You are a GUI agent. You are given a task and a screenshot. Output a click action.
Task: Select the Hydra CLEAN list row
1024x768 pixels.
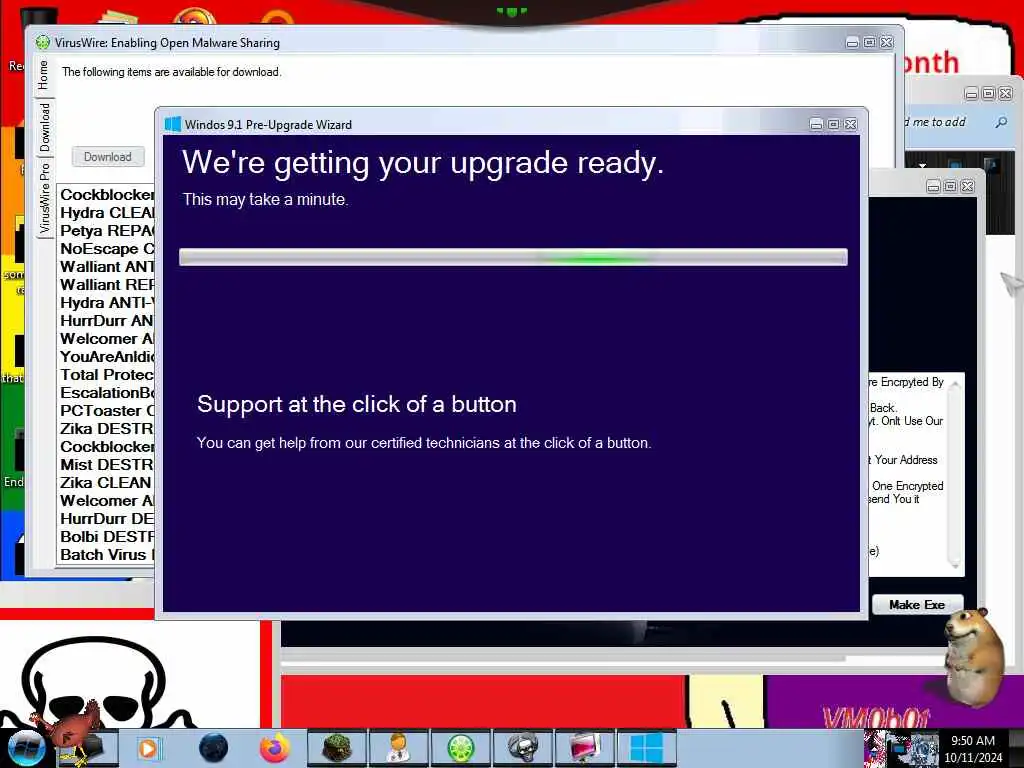click(x=107, y=213)
